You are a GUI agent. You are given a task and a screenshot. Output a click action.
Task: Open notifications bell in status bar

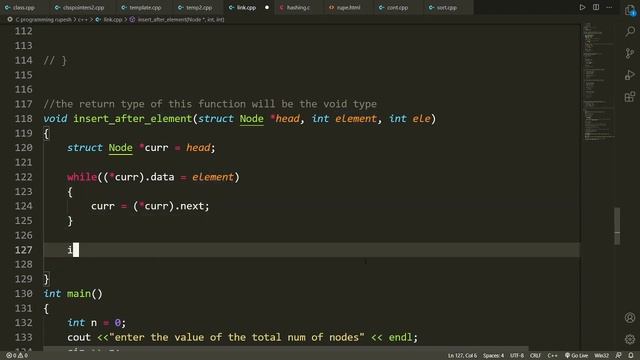pos(631,356)
